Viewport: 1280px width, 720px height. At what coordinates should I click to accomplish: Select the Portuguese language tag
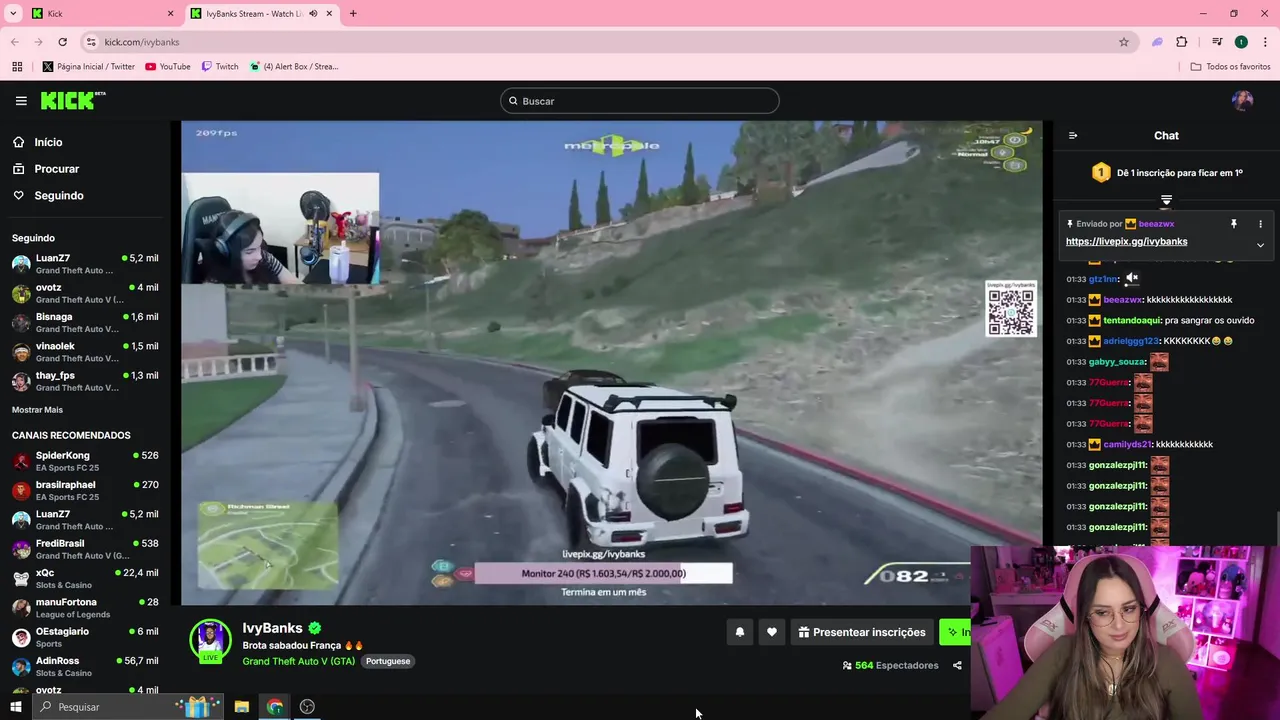pos(388,661)
